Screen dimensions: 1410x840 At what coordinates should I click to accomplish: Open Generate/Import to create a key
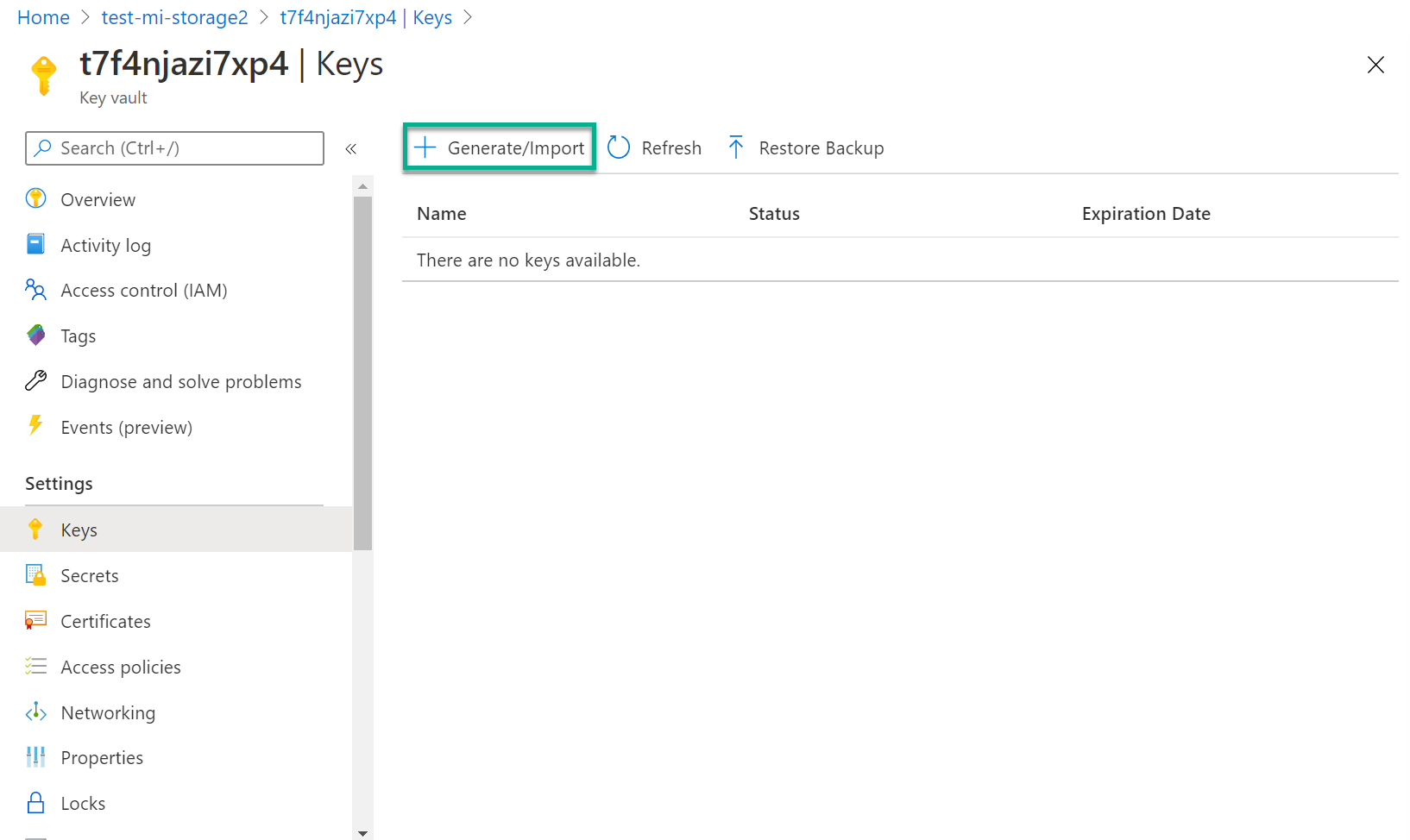click(x=499, y=147)
